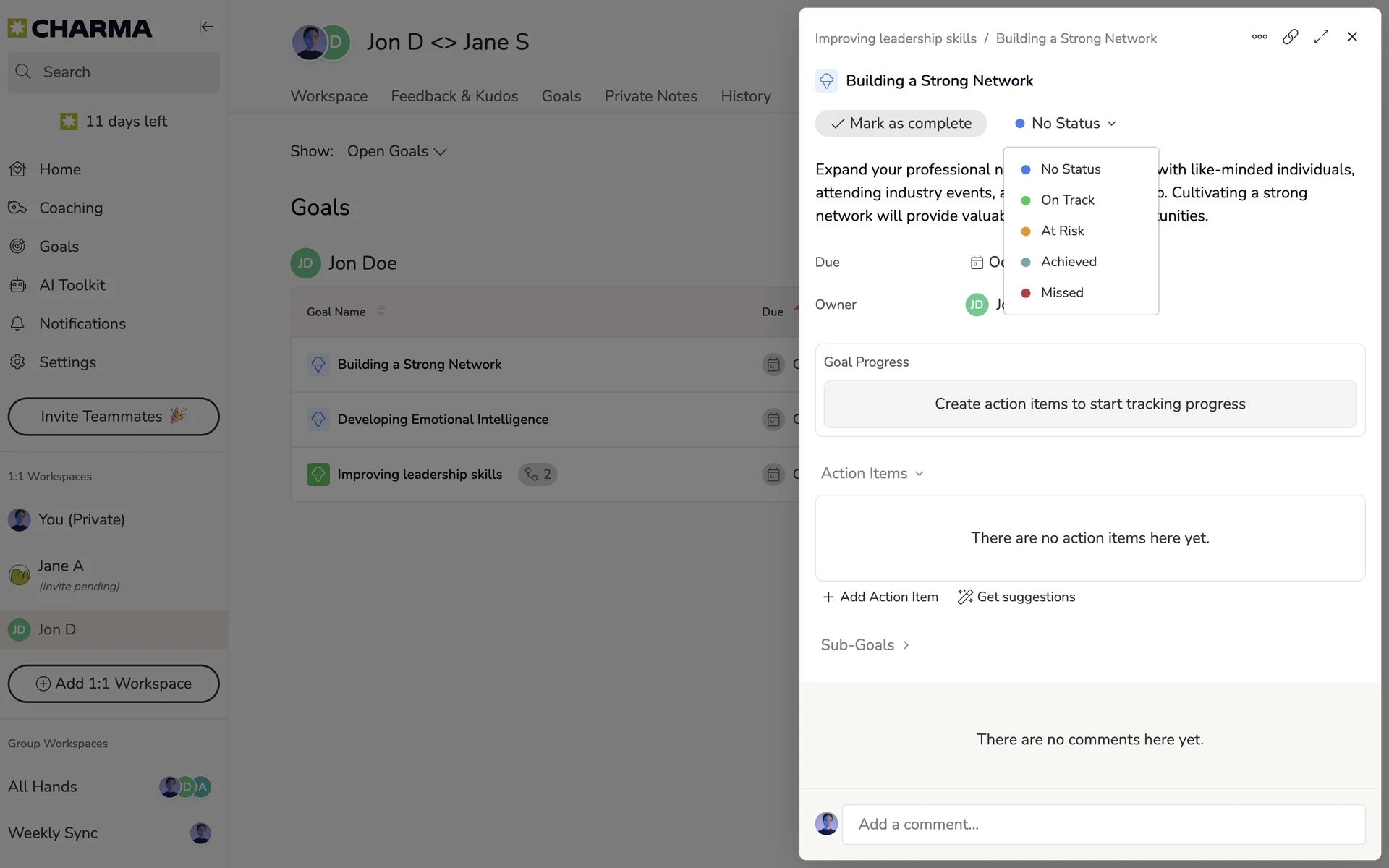Click the copy link icon in goal panel
The height and width of the screenshot is (868, 1389).
1290,37
